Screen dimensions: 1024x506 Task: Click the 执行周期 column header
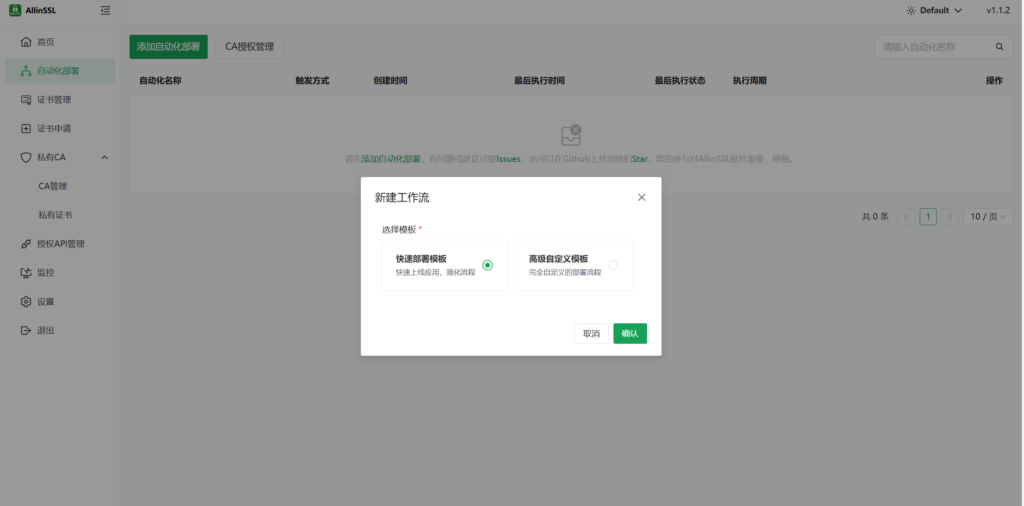750,81
